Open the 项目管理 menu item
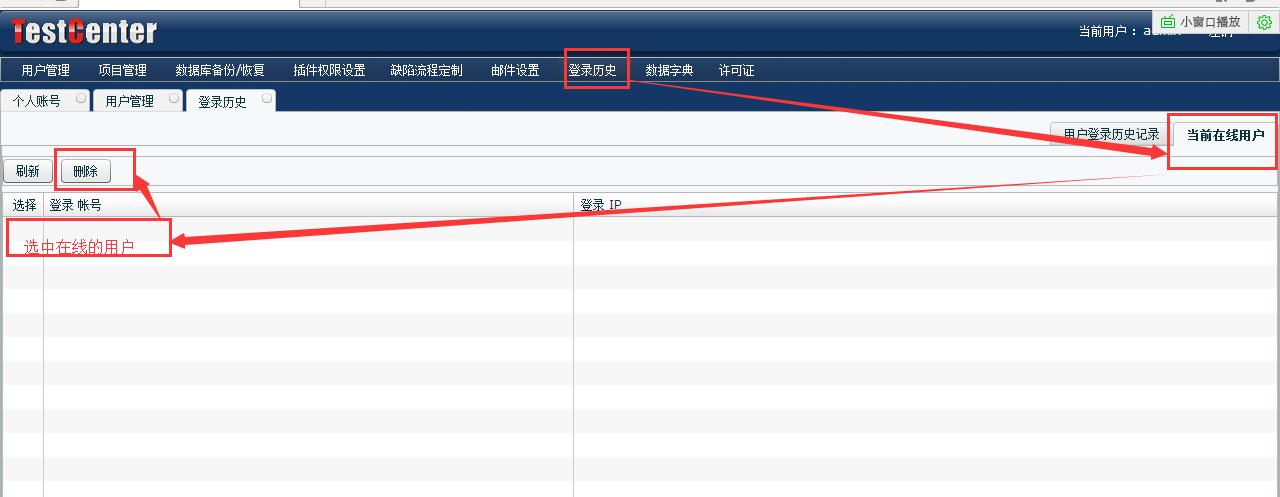Screen dimensions: 1280x497 122,71
